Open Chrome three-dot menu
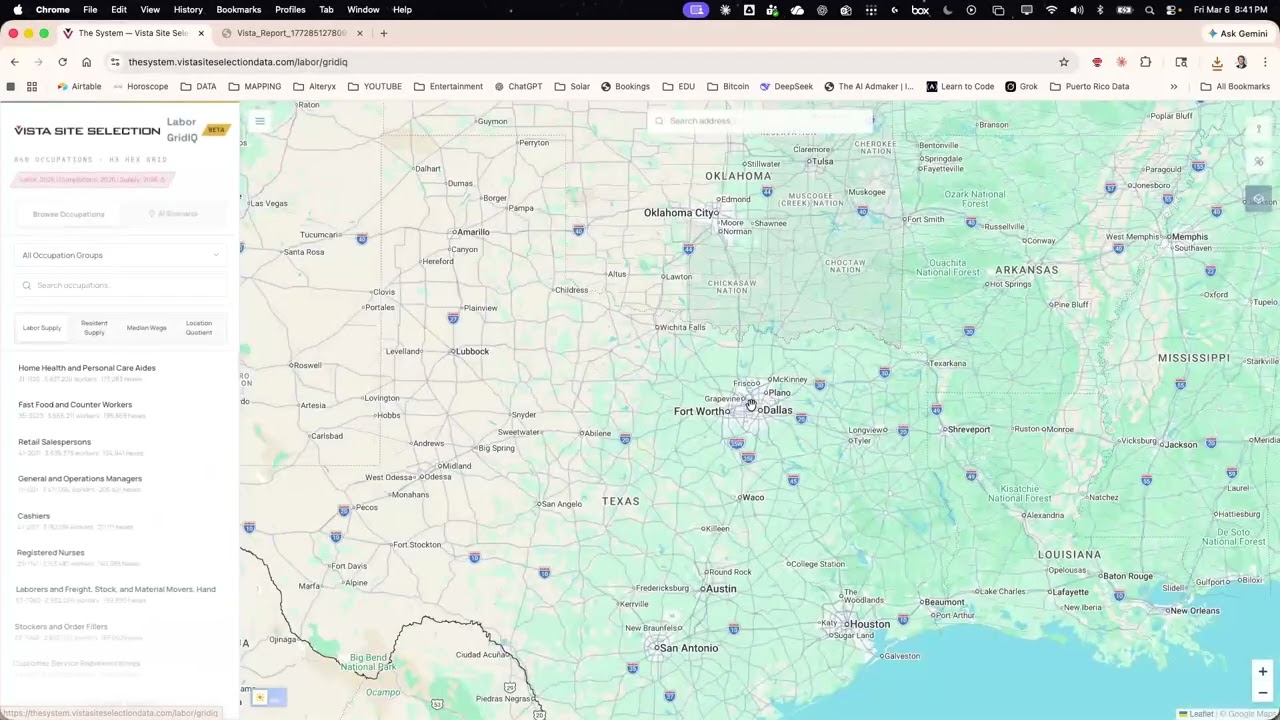The height and width of the screenshot is (720, 1280). tap(1264, 62)
